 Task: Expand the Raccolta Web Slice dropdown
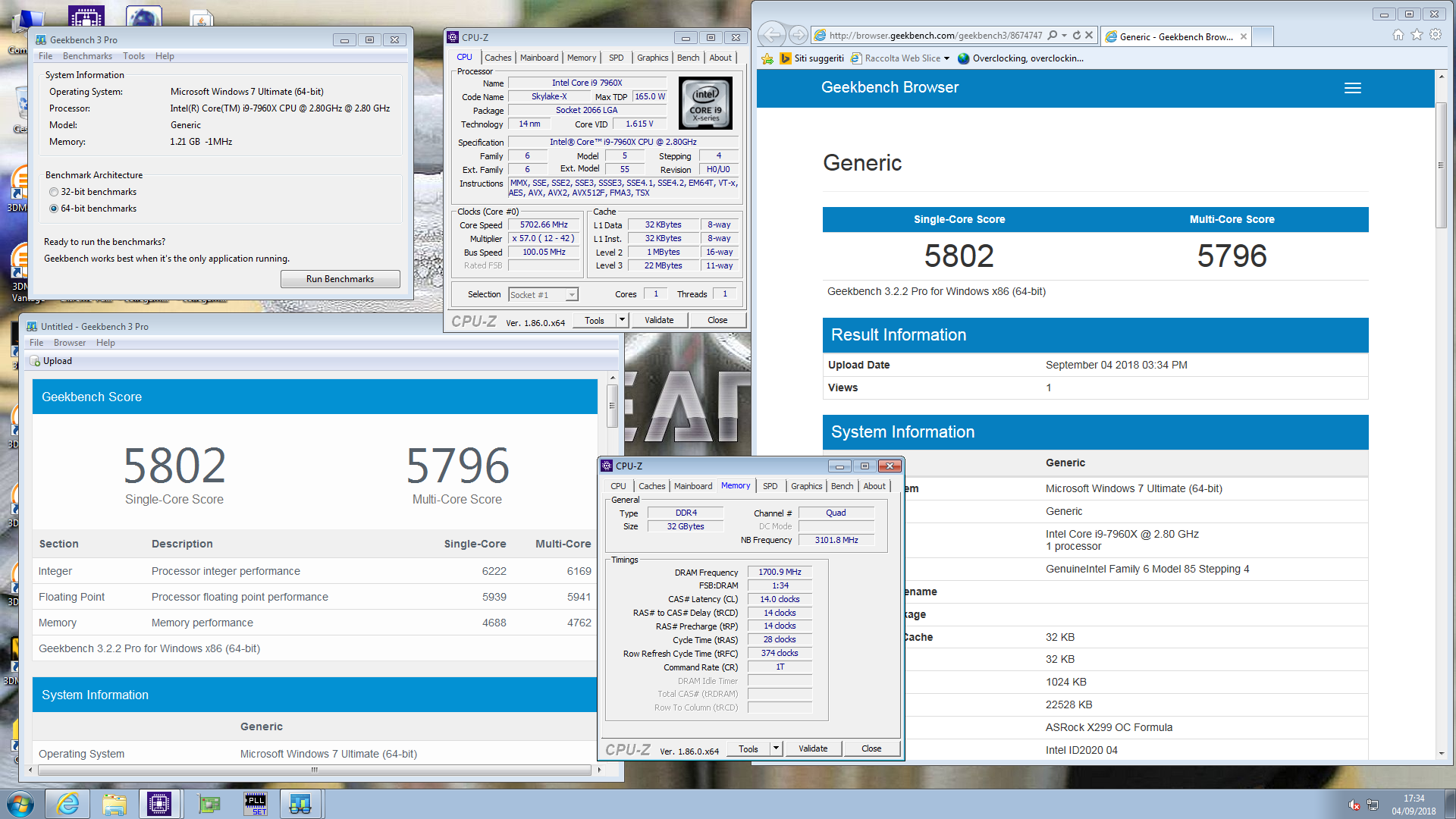[946, 58]
